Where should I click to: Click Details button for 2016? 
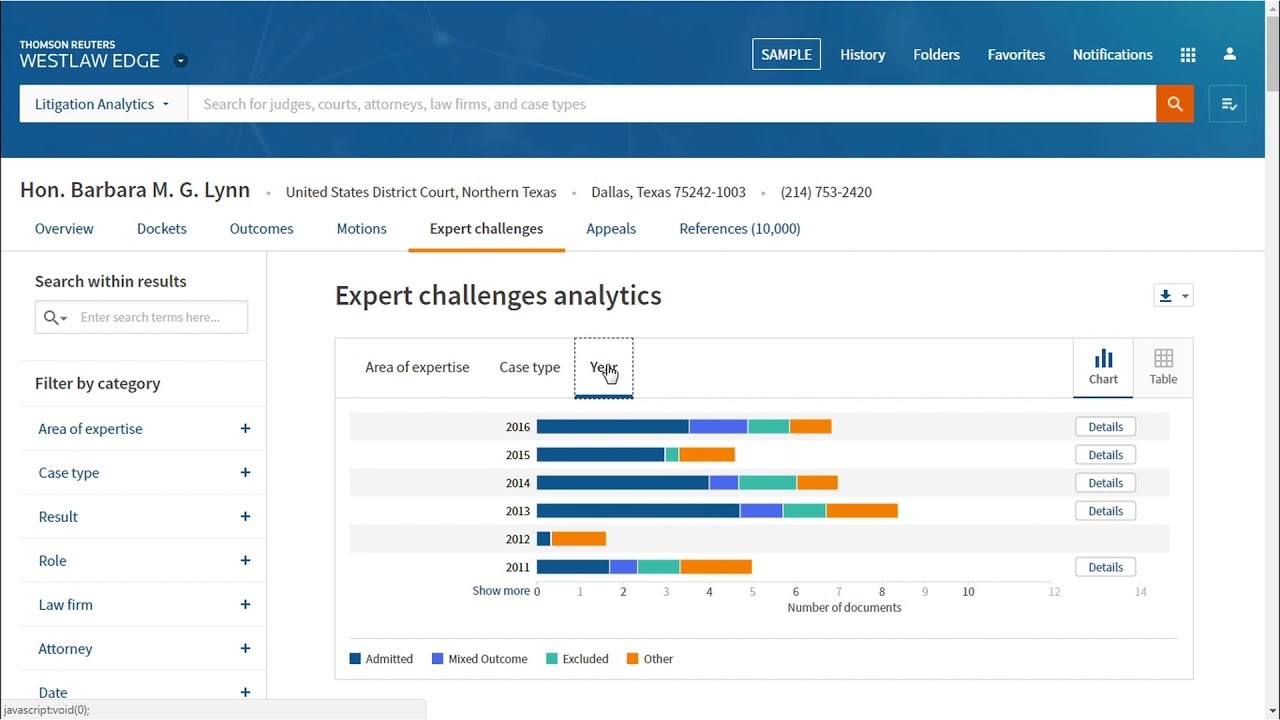click(1105, 427)
